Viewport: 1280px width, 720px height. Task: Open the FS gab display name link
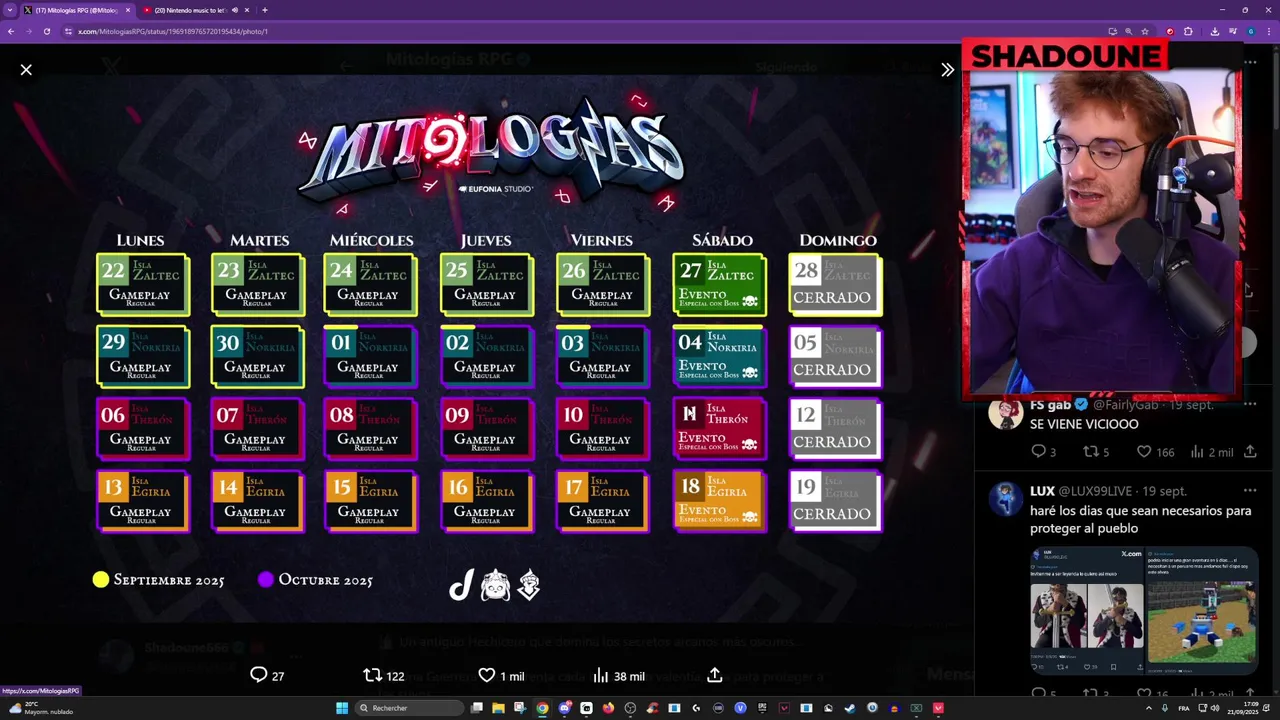point(1050,404)
